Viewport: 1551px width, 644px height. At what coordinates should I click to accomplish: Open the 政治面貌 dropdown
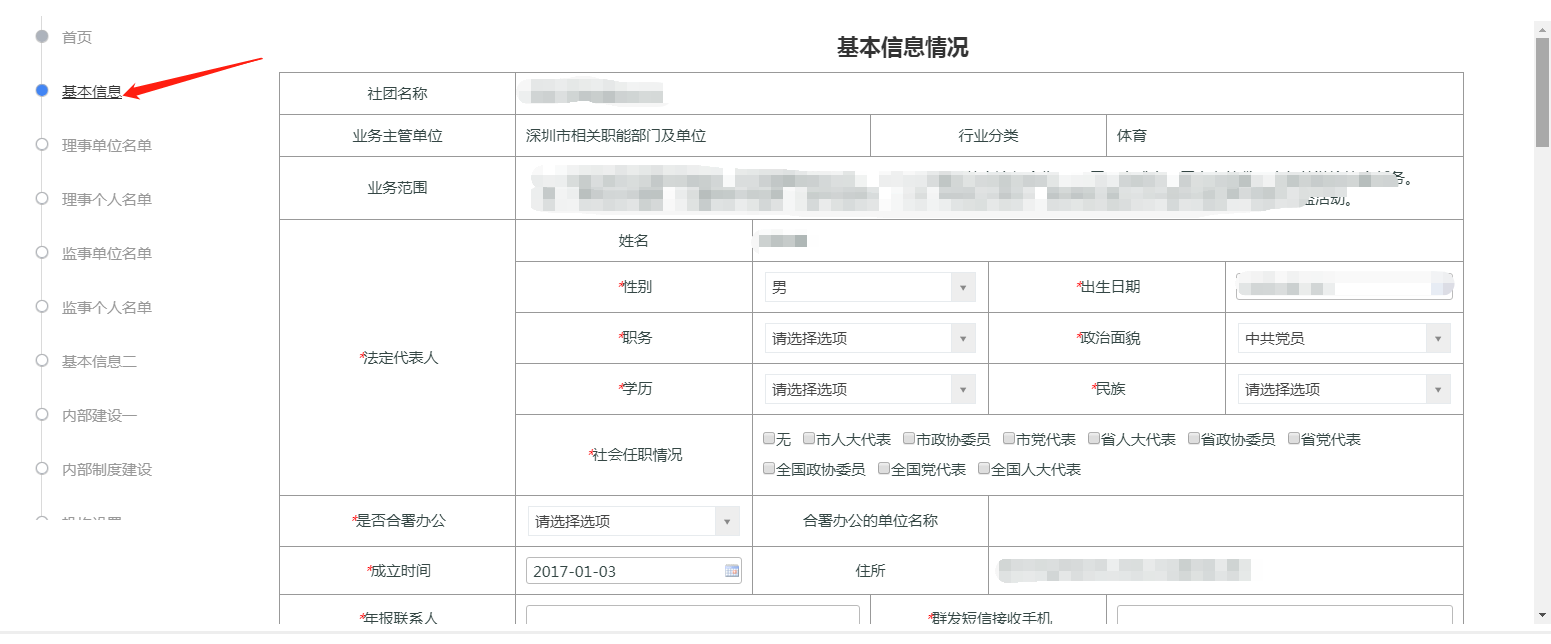click(1342, 339)
